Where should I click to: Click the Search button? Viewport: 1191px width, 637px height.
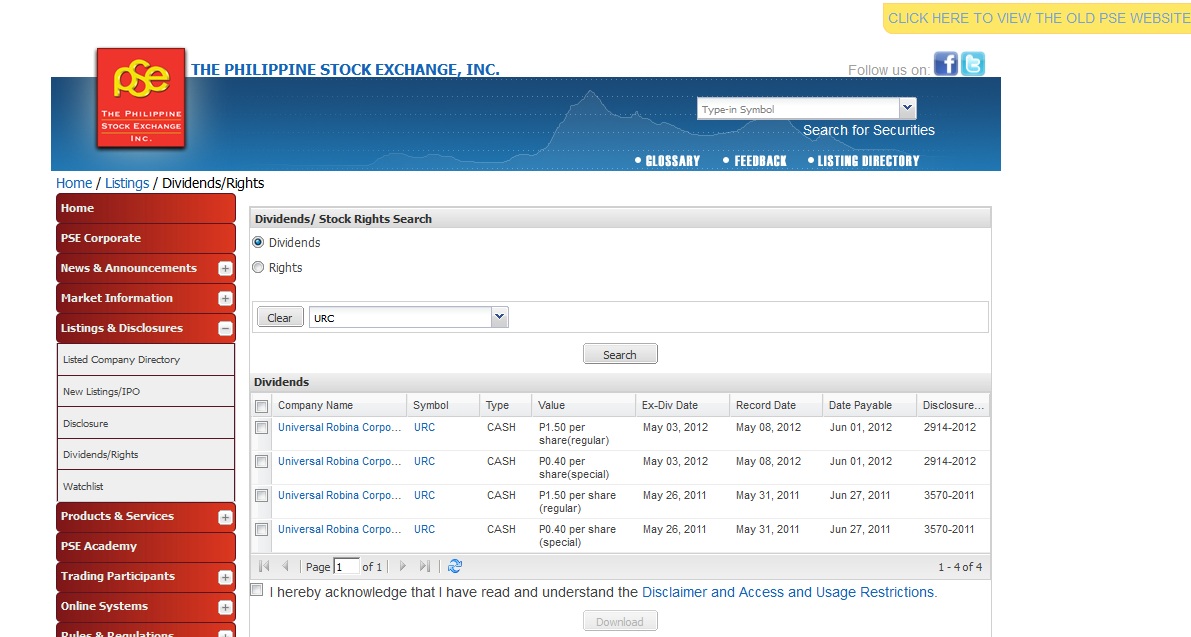tap(620, 355)
